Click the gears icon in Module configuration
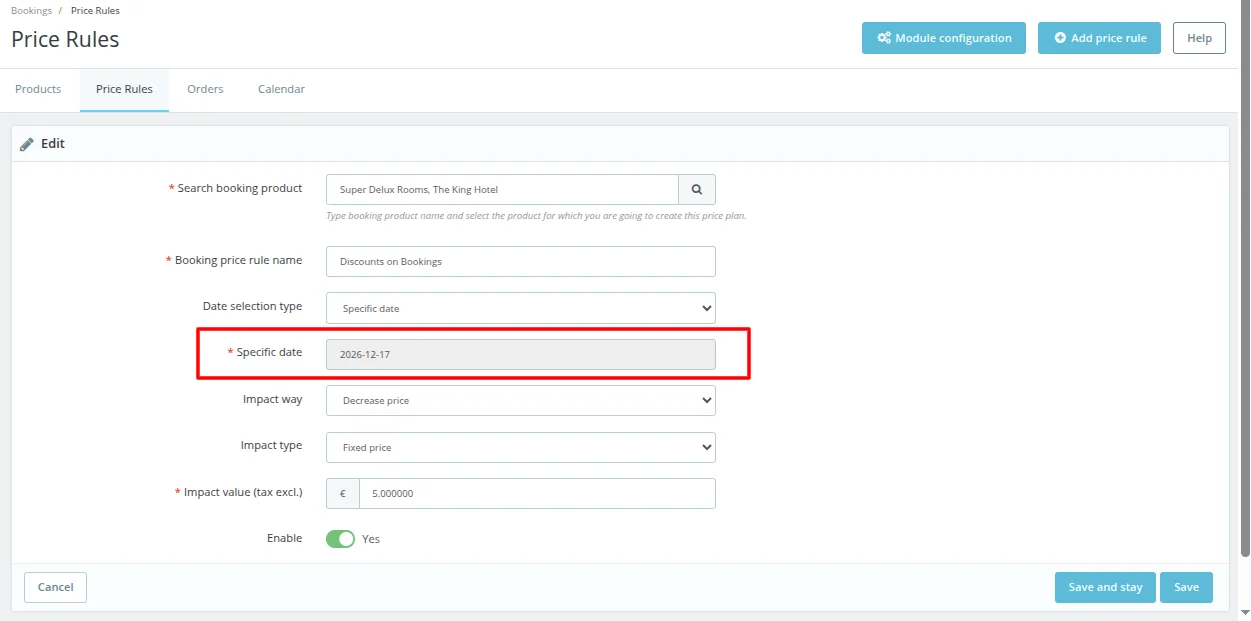The width and height of the screenshot is (1251, 621). [x=884, y=38]
